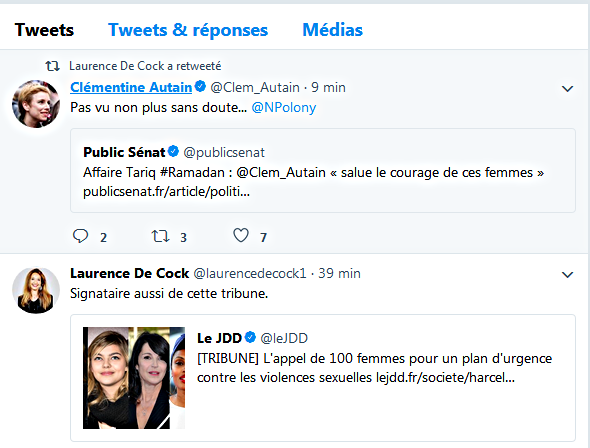Open Laurence De Cock name link
This screenshot has height=448, width=590.
point(129,273)
